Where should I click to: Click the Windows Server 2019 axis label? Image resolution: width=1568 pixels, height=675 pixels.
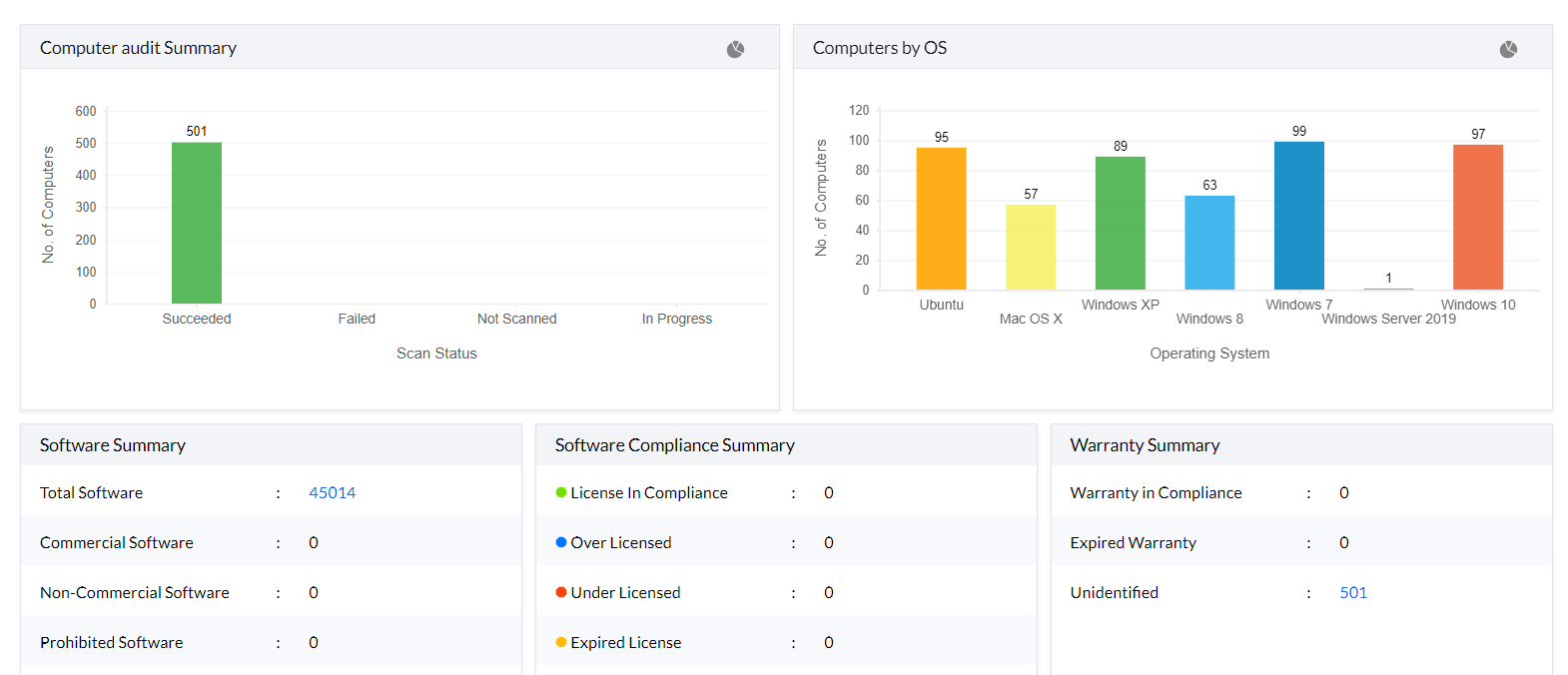1388,319
